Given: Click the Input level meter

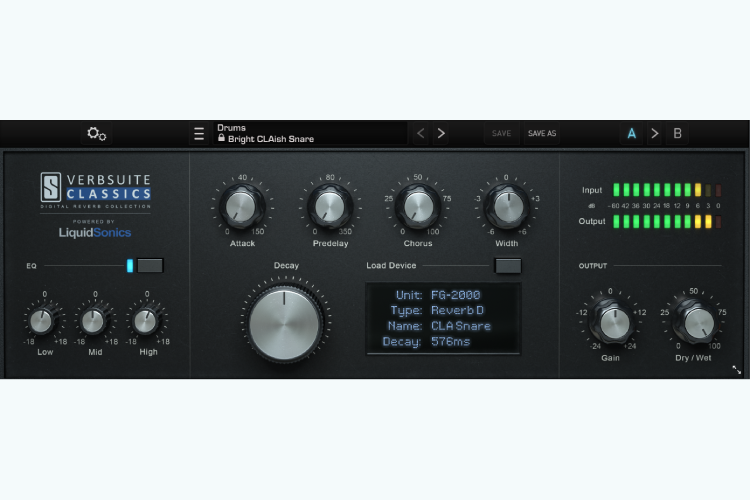Looking at the screenshot, I should [667, 190].
